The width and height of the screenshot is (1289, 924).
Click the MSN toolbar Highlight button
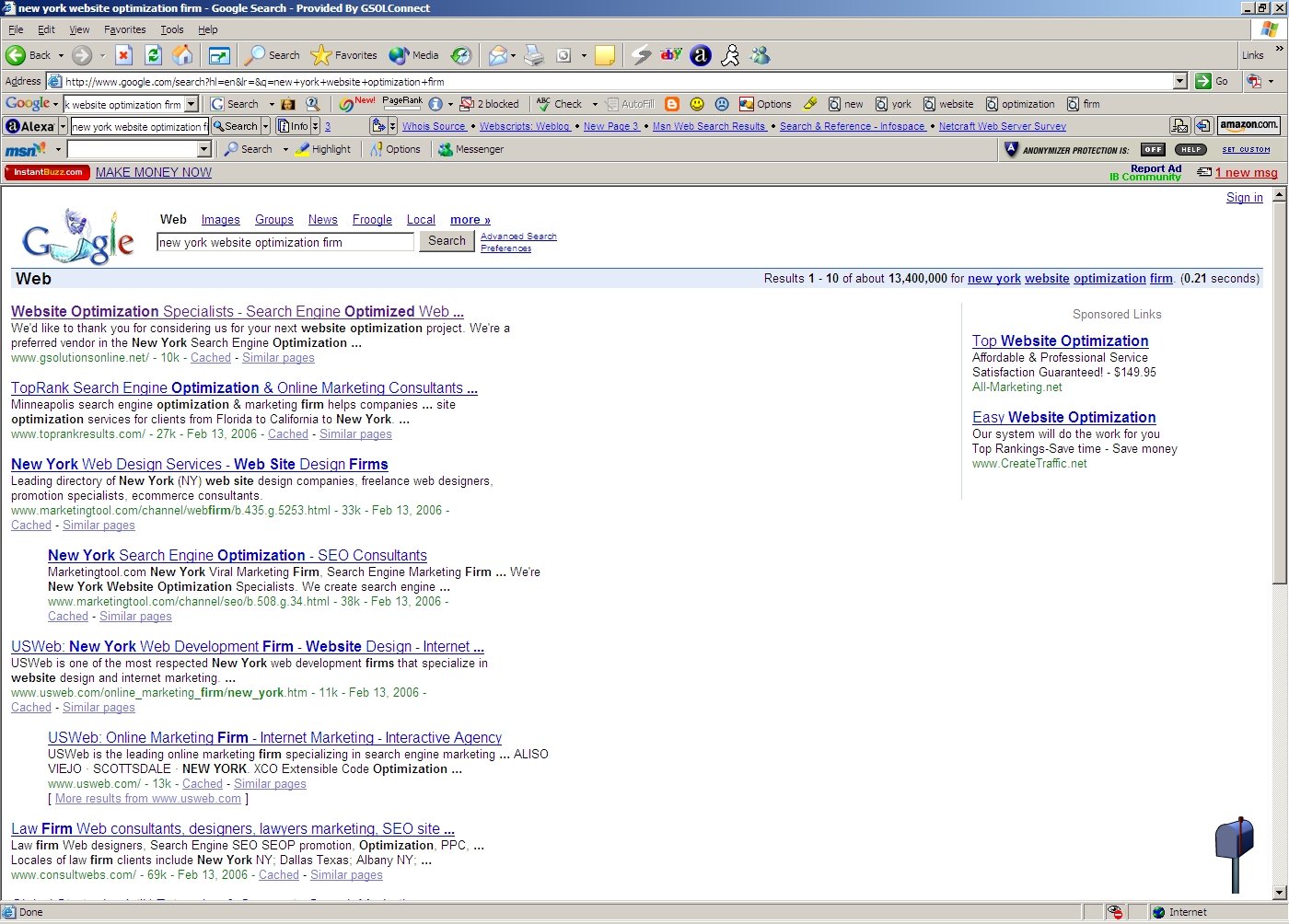tap(323, 149)
